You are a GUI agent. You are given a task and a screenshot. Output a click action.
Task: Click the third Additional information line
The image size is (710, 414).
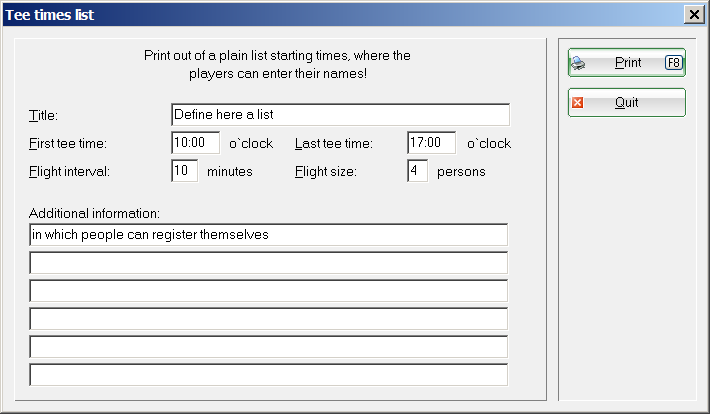(x=269, y=291)
